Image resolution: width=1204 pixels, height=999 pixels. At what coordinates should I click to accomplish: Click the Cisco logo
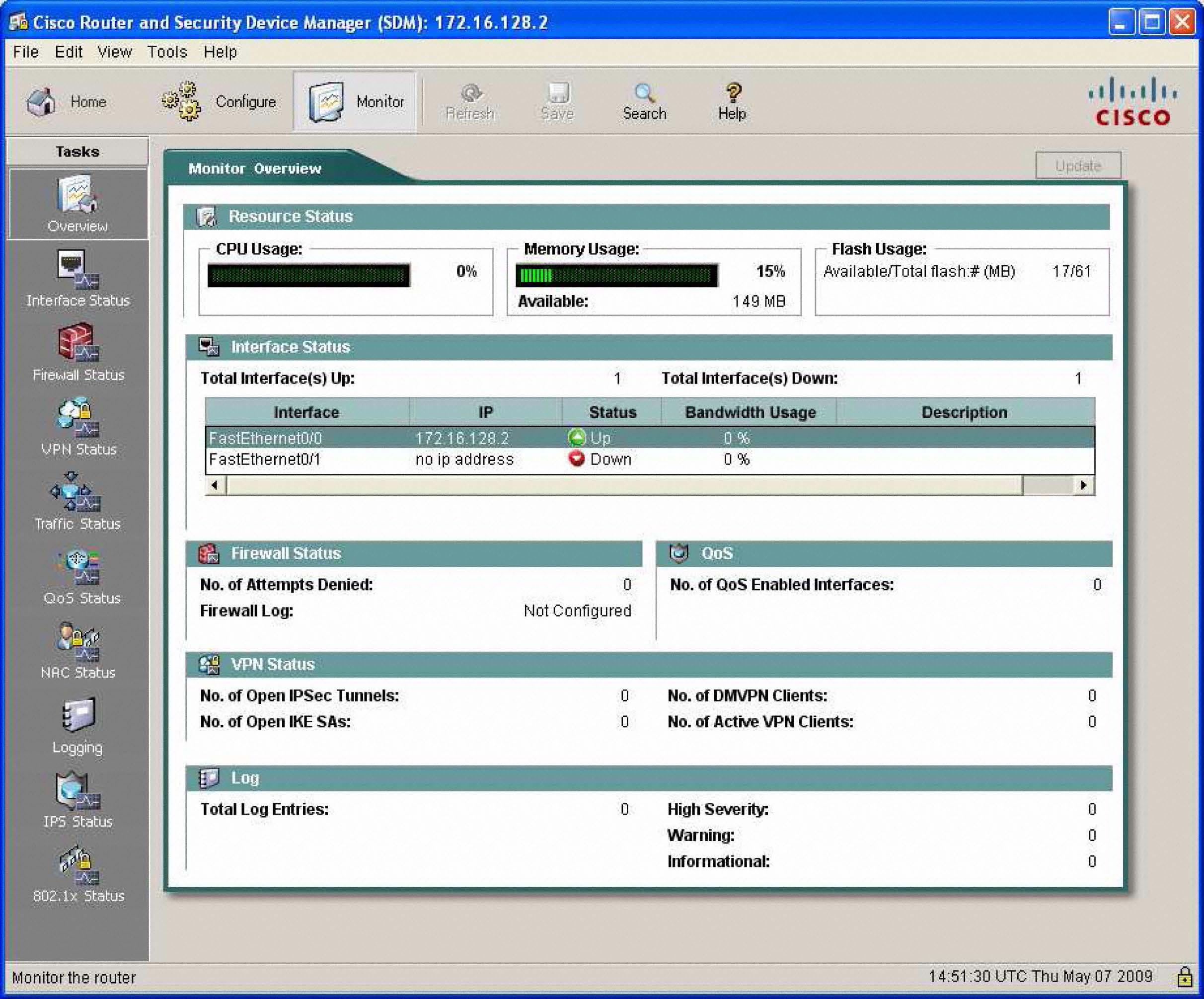pyautogui.click(x=1132, y=101)
